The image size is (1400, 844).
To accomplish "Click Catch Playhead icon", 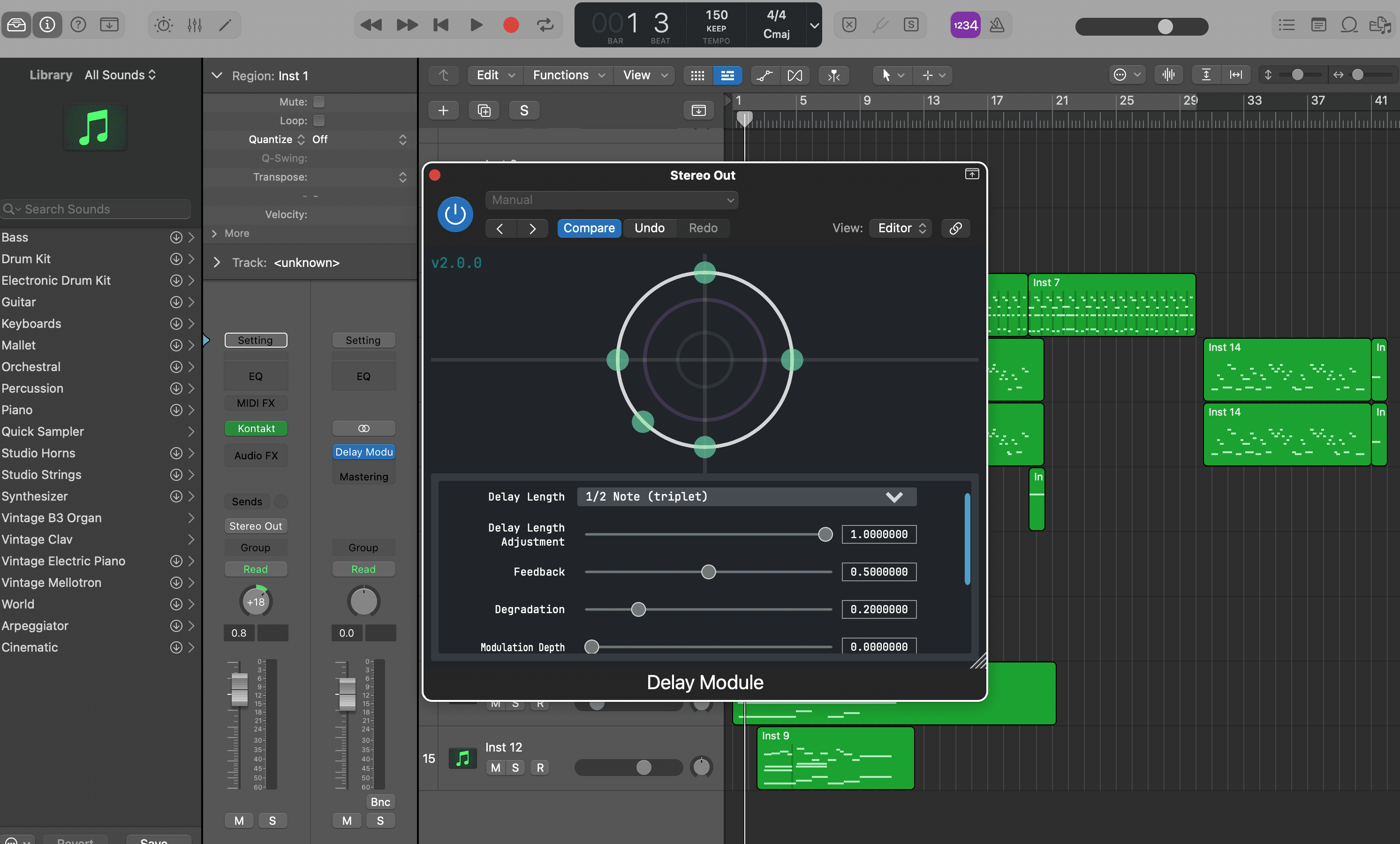I will [x=833, y=75].
